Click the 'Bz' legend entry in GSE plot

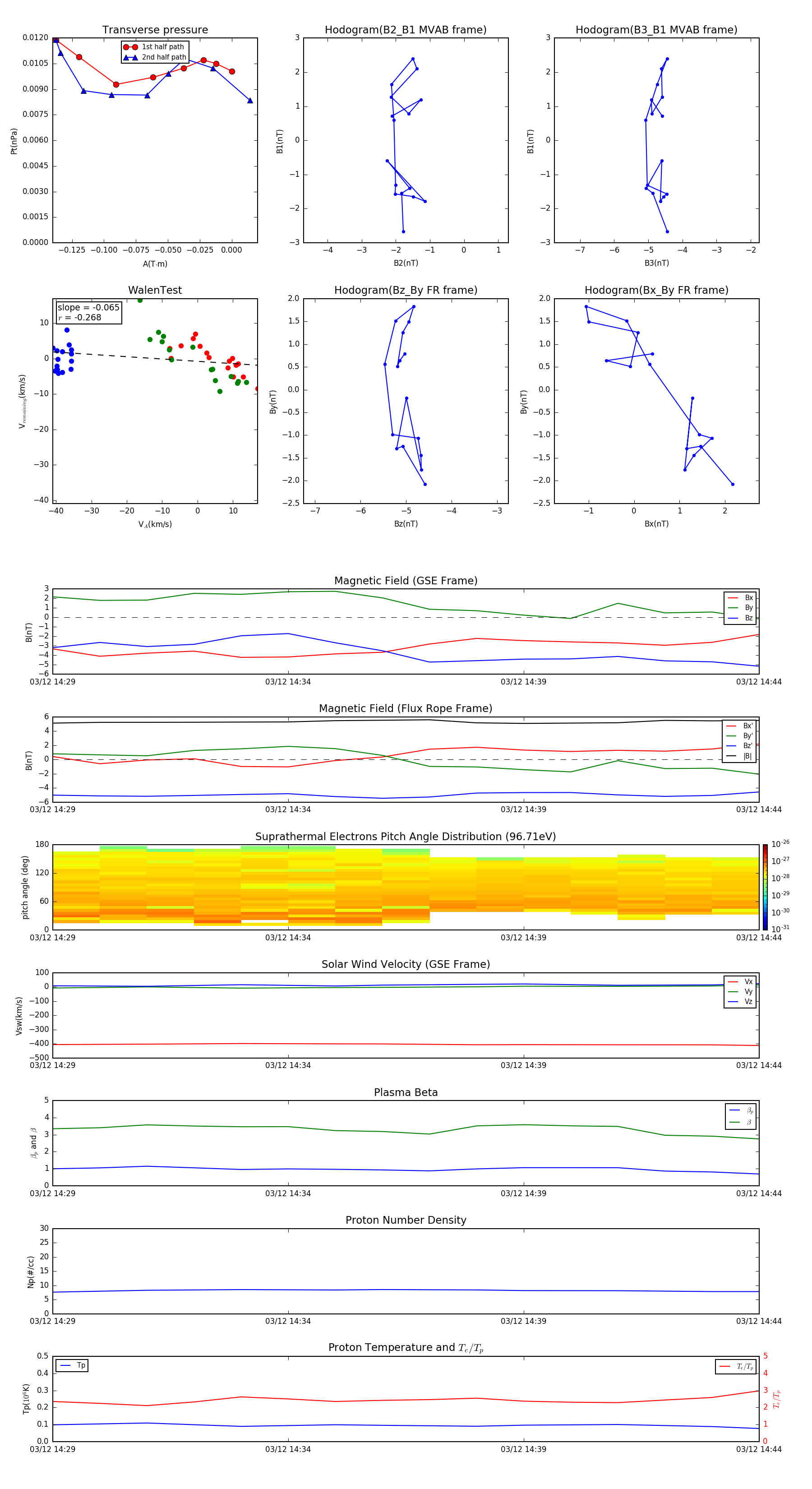pos(740,618)
